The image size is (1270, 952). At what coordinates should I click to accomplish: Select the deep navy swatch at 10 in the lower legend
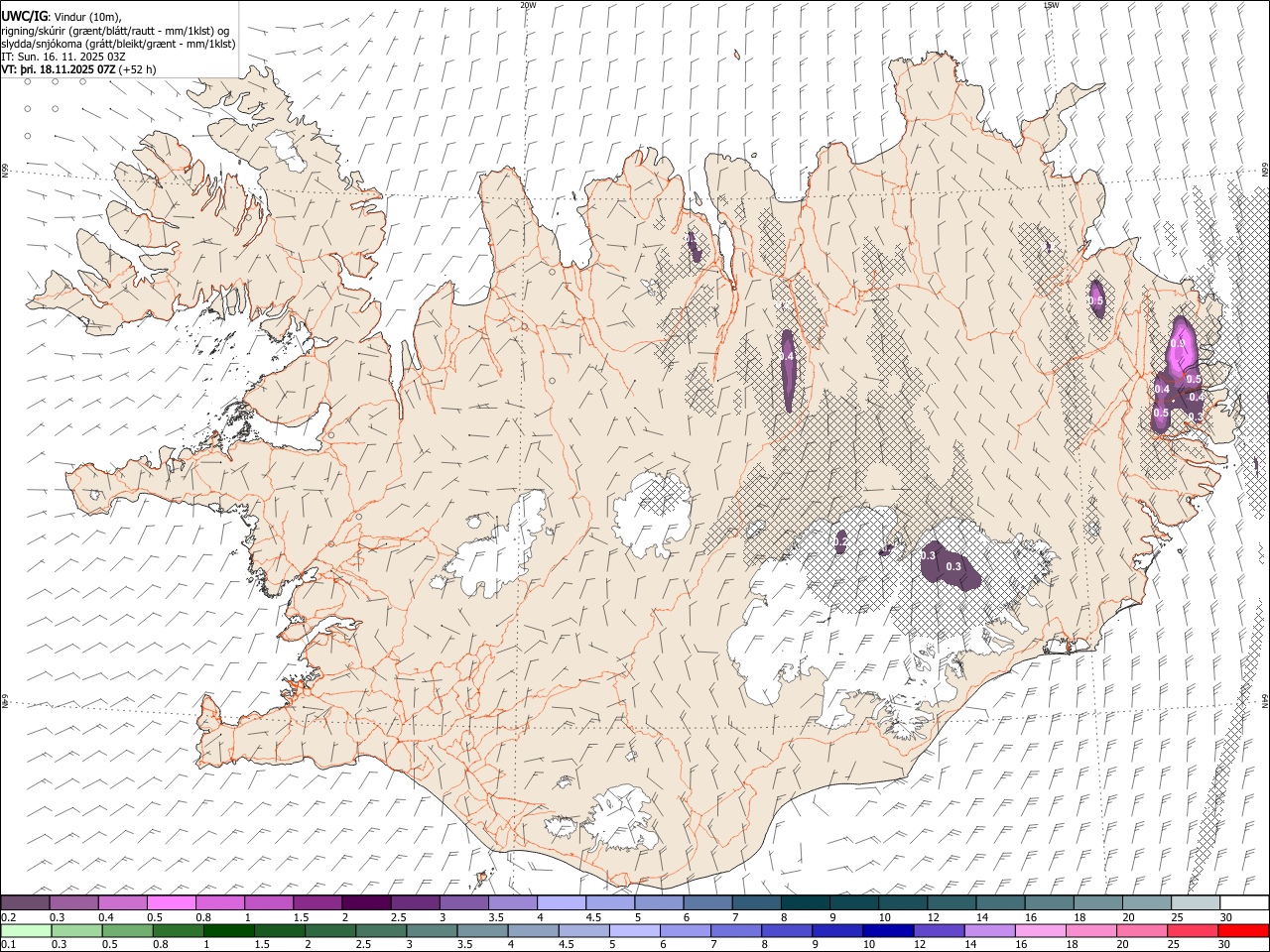888,930
